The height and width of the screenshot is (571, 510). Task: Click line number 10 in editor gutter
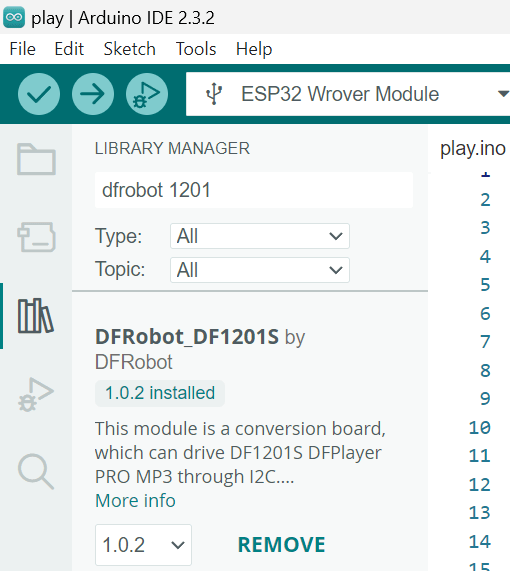coord(479,427)
